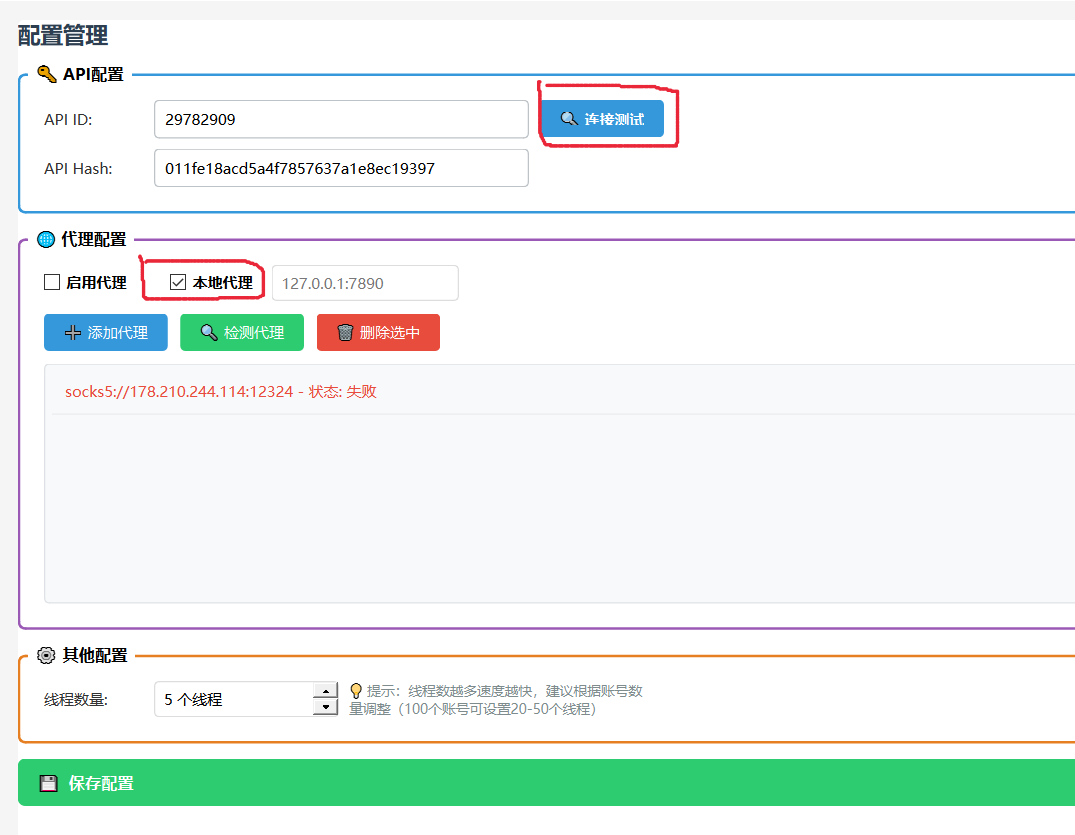The height and width of the screenshot is (835, 1075).
Task: Uncheck the 本地代理 checkbox
Action: 177,282
